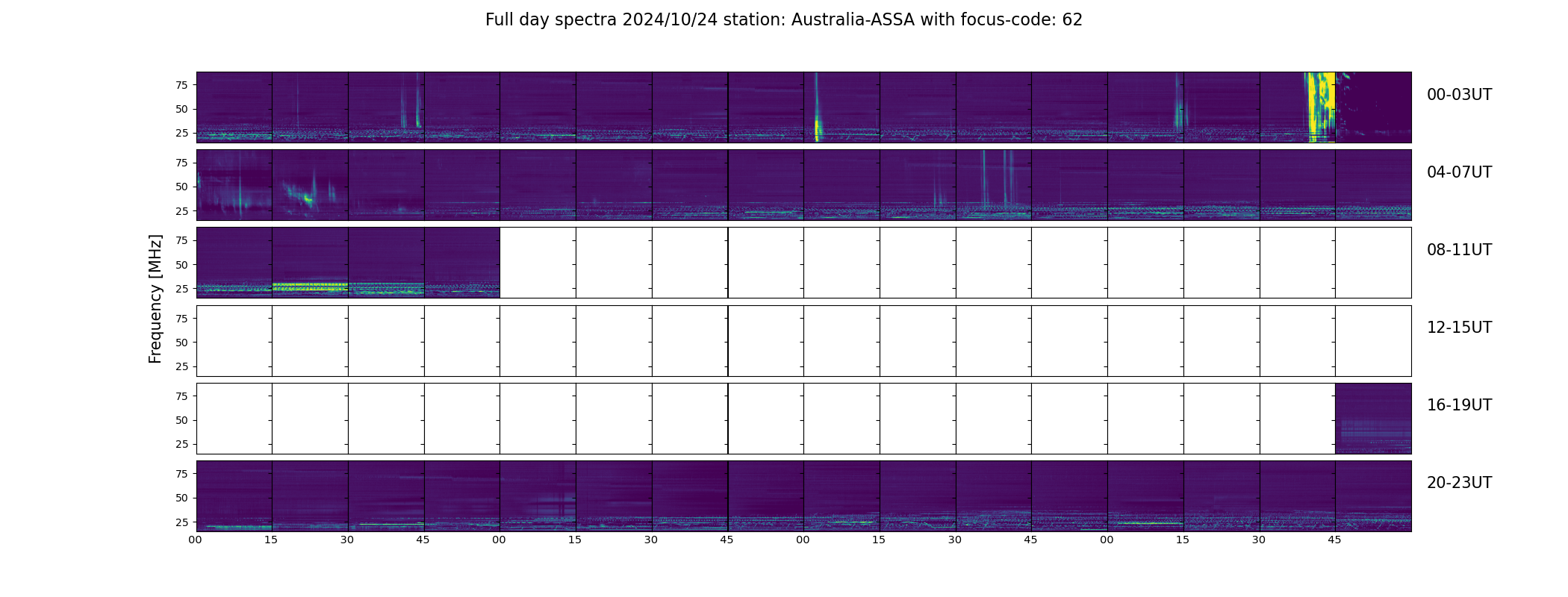Image resolution: width=1568 pixels, height=597 pixels.
Task: Click the "50" frequency tick of the 00-03UT row
Action: (181, 109)
